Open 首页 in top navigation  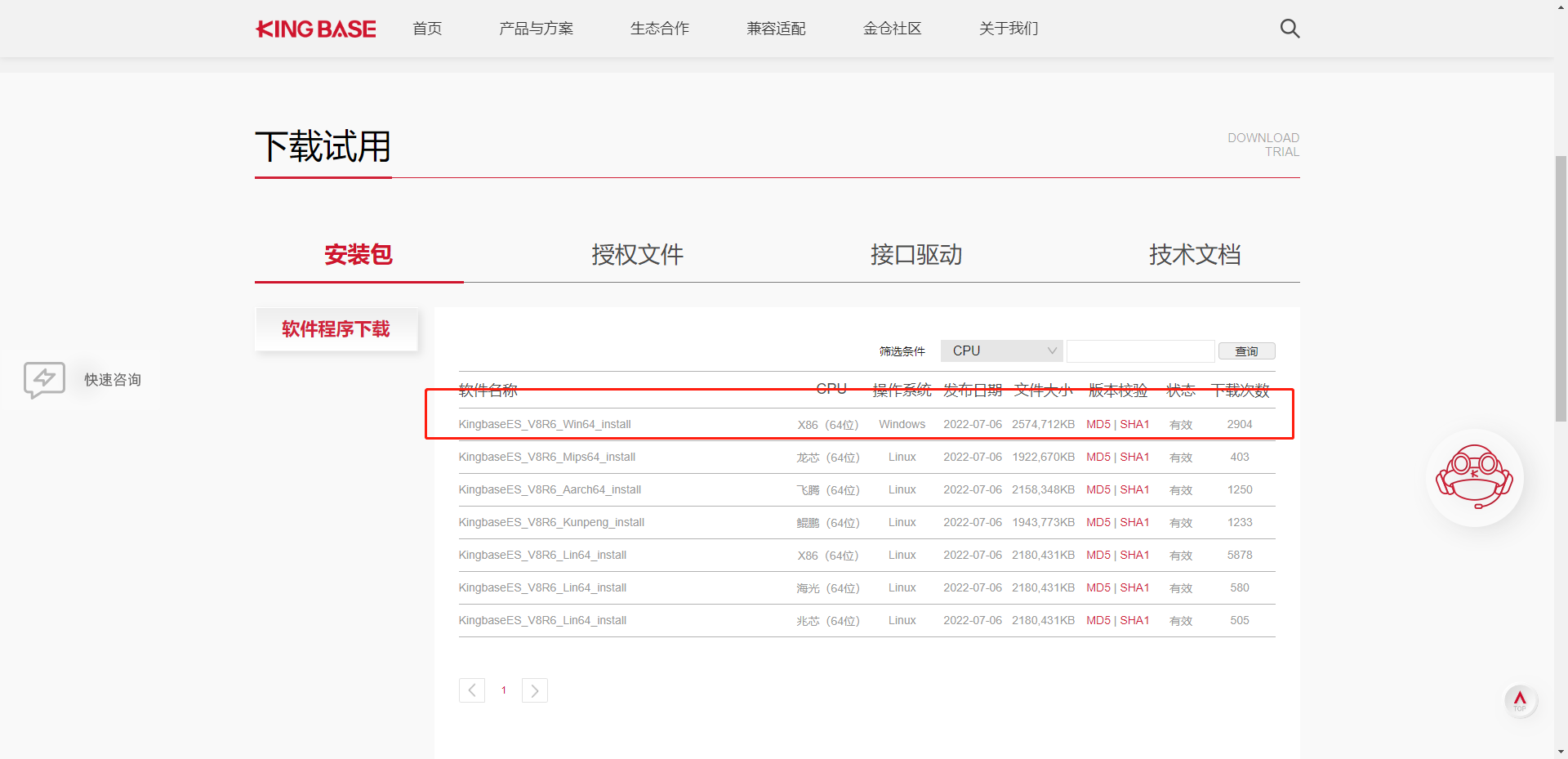[x=427, y=29]
